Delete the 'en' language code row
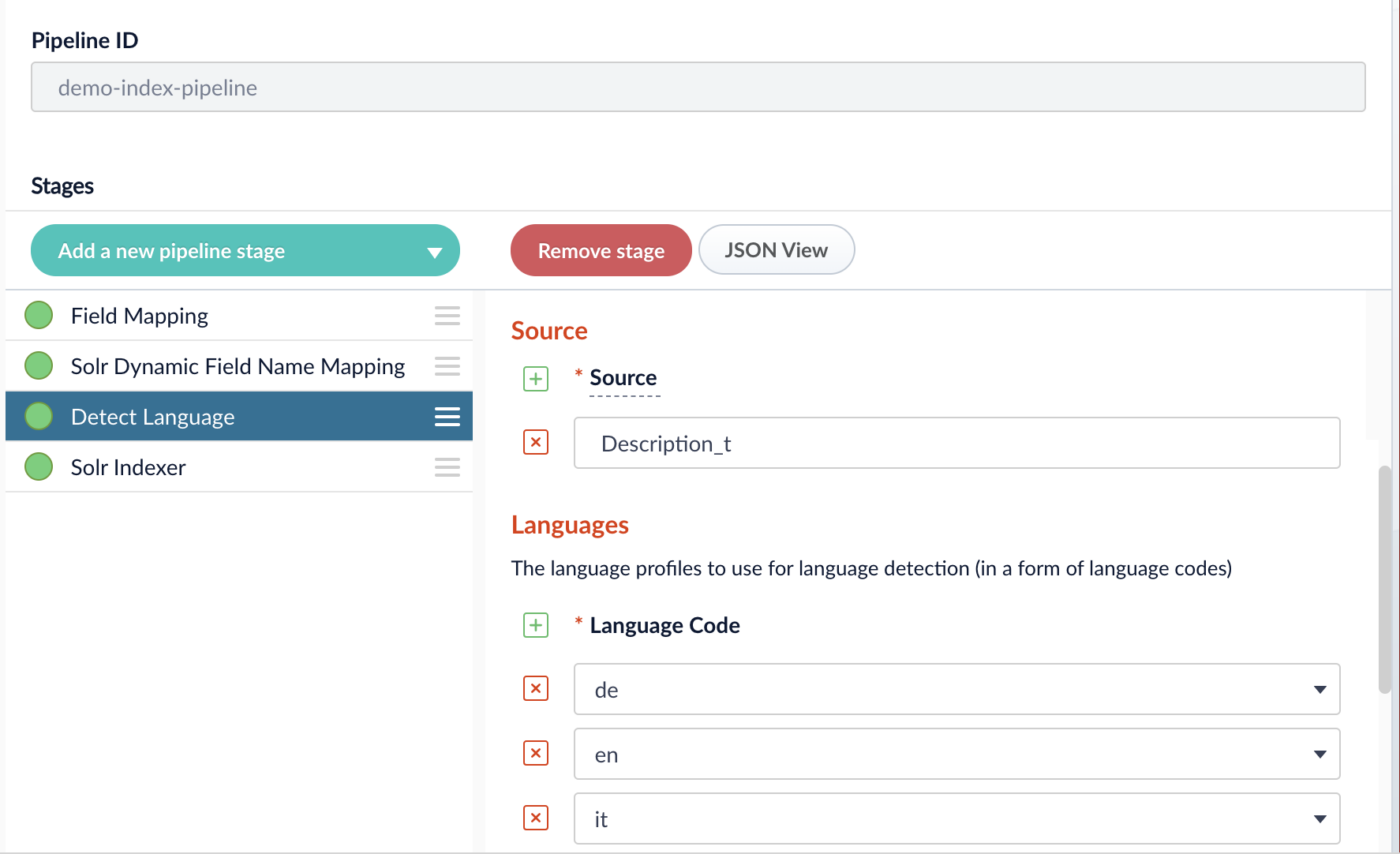The height and width of the screenshot is (854, 1400). click(537, 754)
